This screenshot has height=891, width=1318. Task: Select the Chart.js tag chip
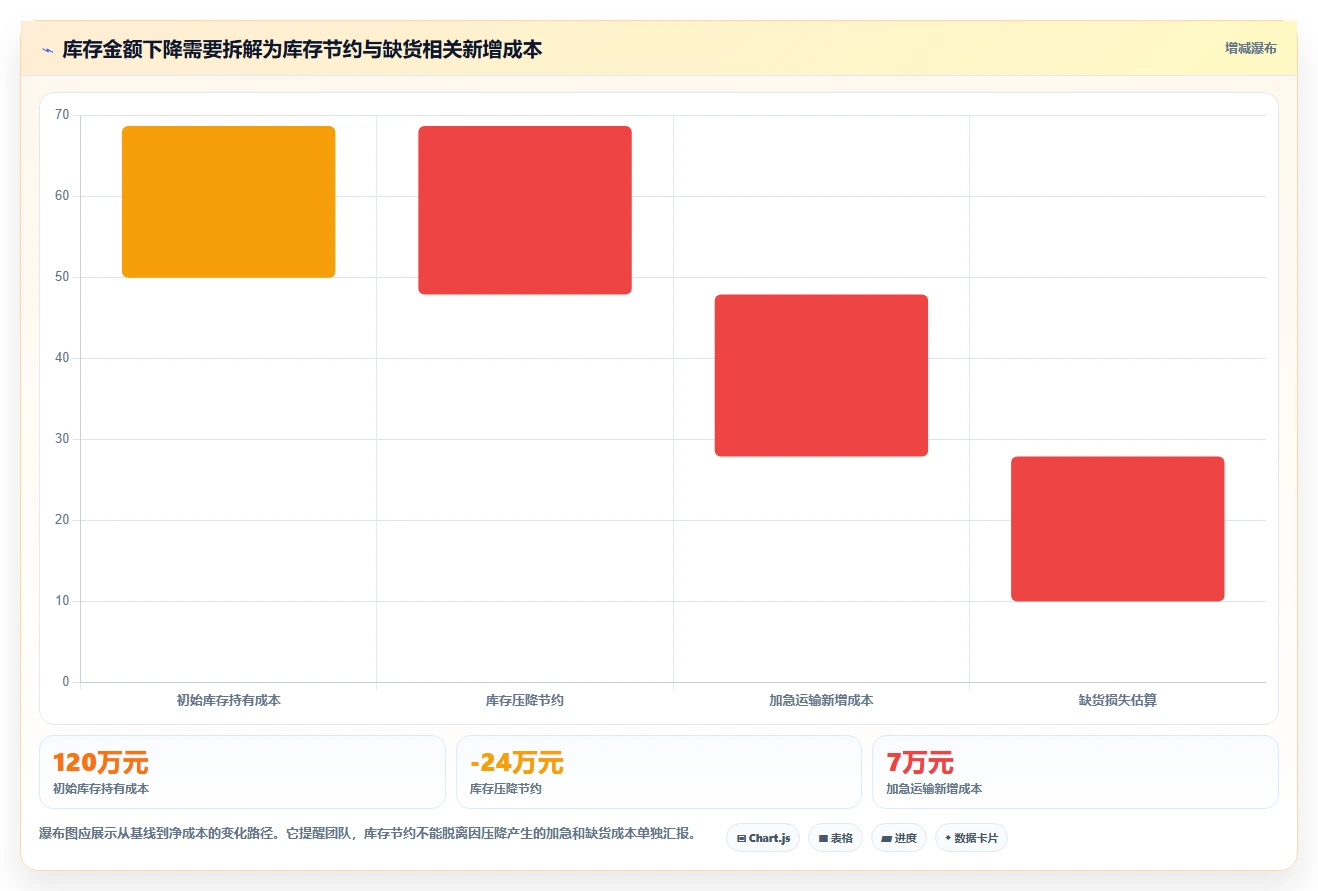pos(763,838)
